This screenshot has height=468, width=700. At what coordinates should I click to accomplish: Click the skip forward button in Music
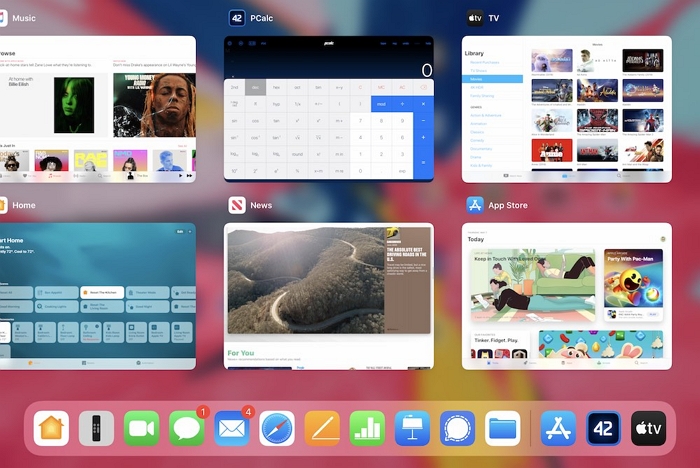[190, 176]
